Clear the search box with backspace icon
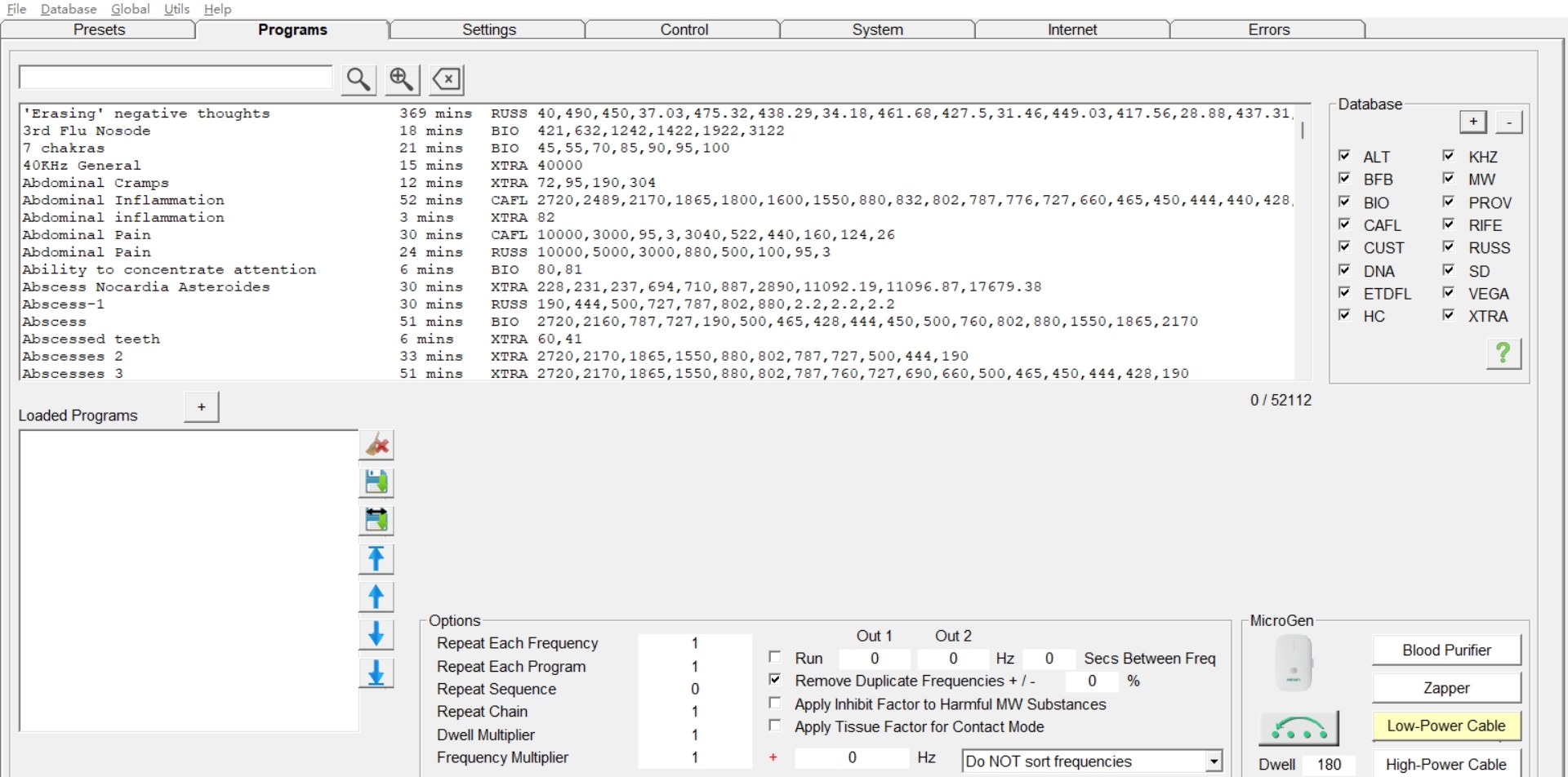This screenshot has height=777, width=1568. pyautogui.click(x=447, y=79)
